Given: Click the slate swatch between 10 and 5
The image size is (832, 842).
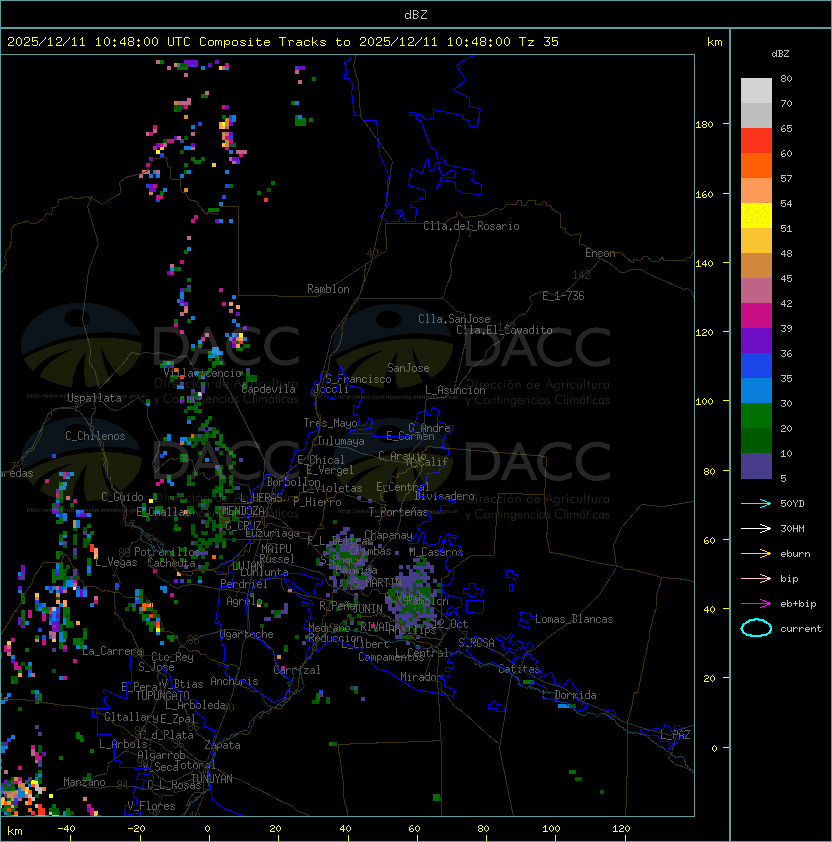Looking at the screenshot, I should coord(756,466).
